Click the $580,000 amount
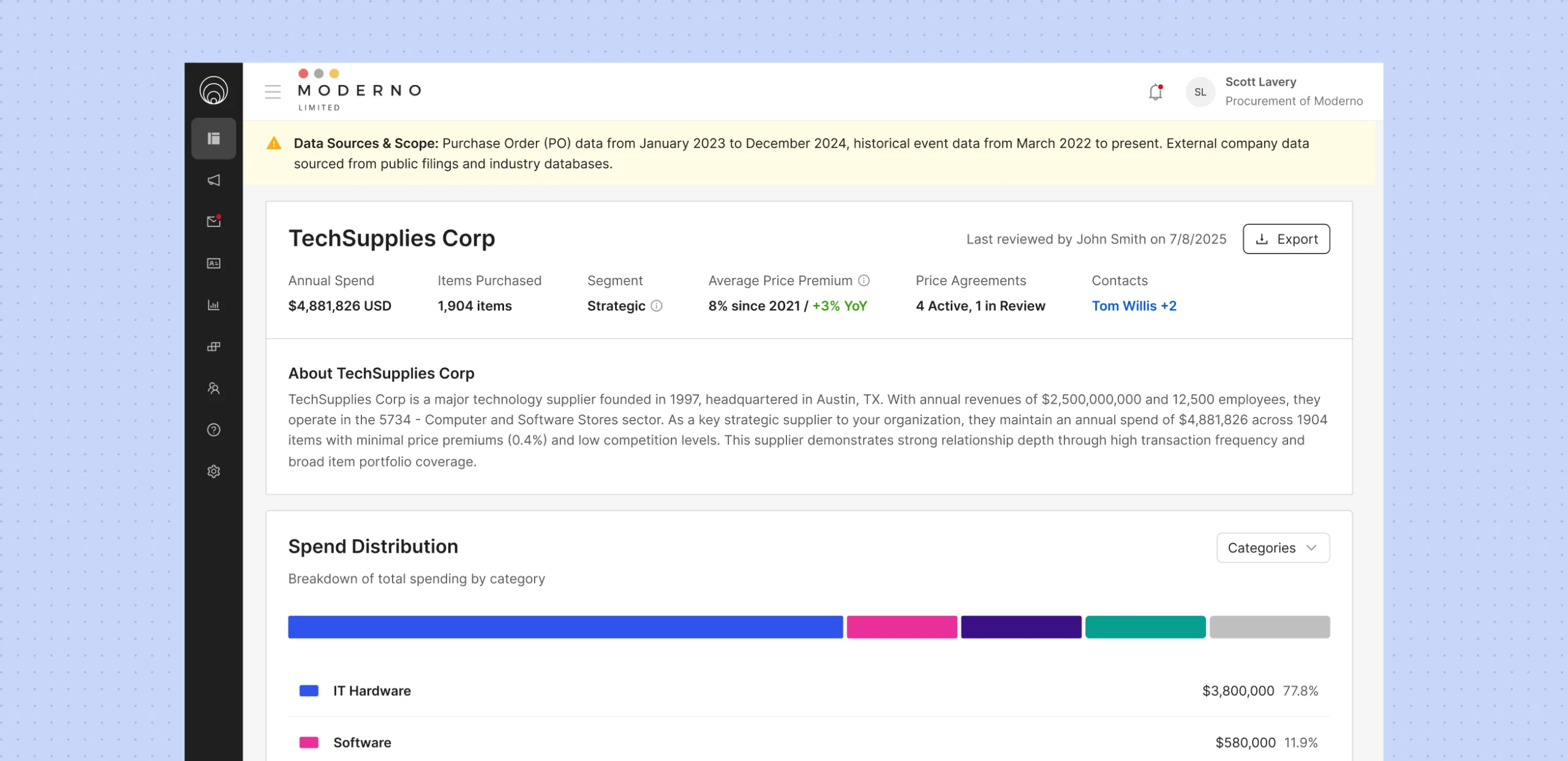1568x761 pixels. pyautogui.click(x=1245, y=742)
